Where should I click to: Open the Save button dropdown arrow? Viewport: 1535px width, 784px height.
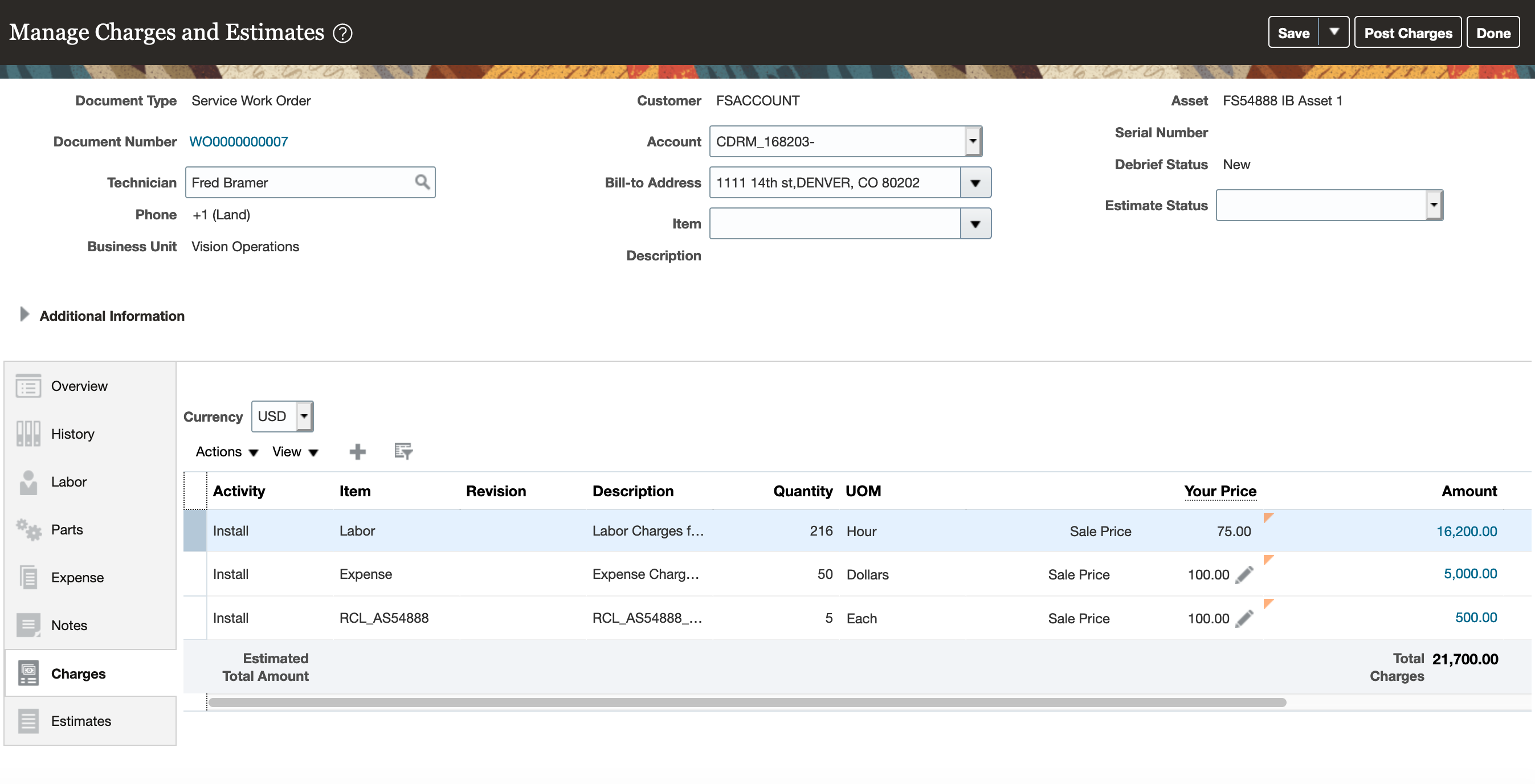(1334, 32)
